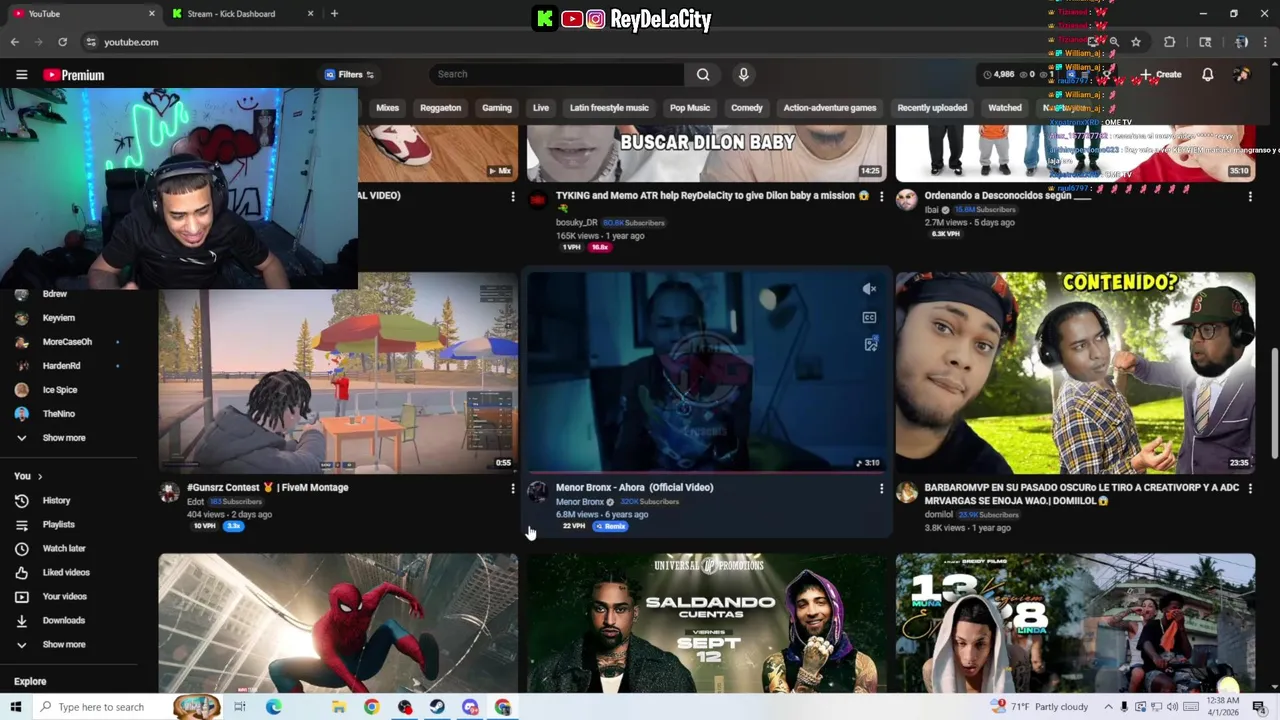
Task: Expand Show more under subscriptions
Action: click(x=63, y=437)
